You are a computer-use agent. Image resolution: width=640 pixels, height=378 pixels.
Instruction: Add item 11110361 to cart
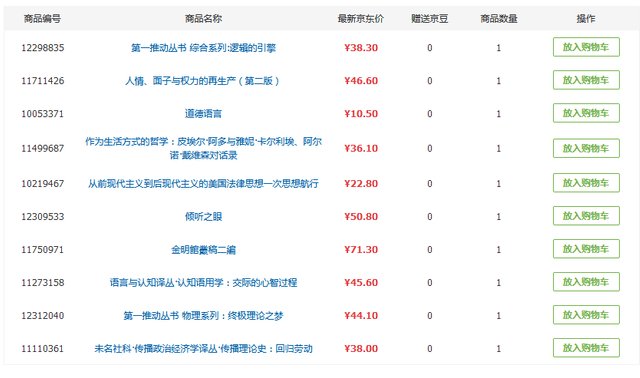point(586,348)
